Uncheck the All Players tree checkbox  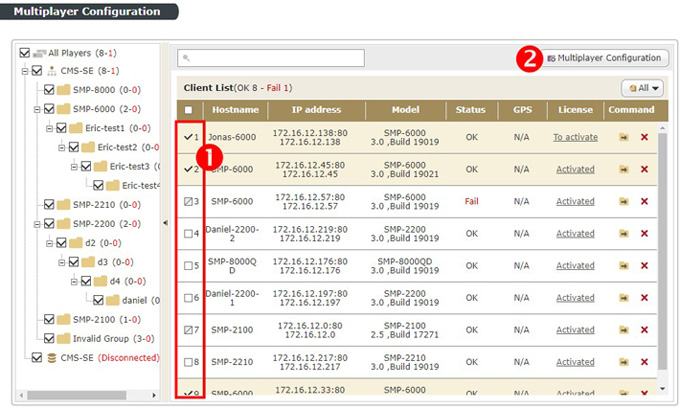25,53
